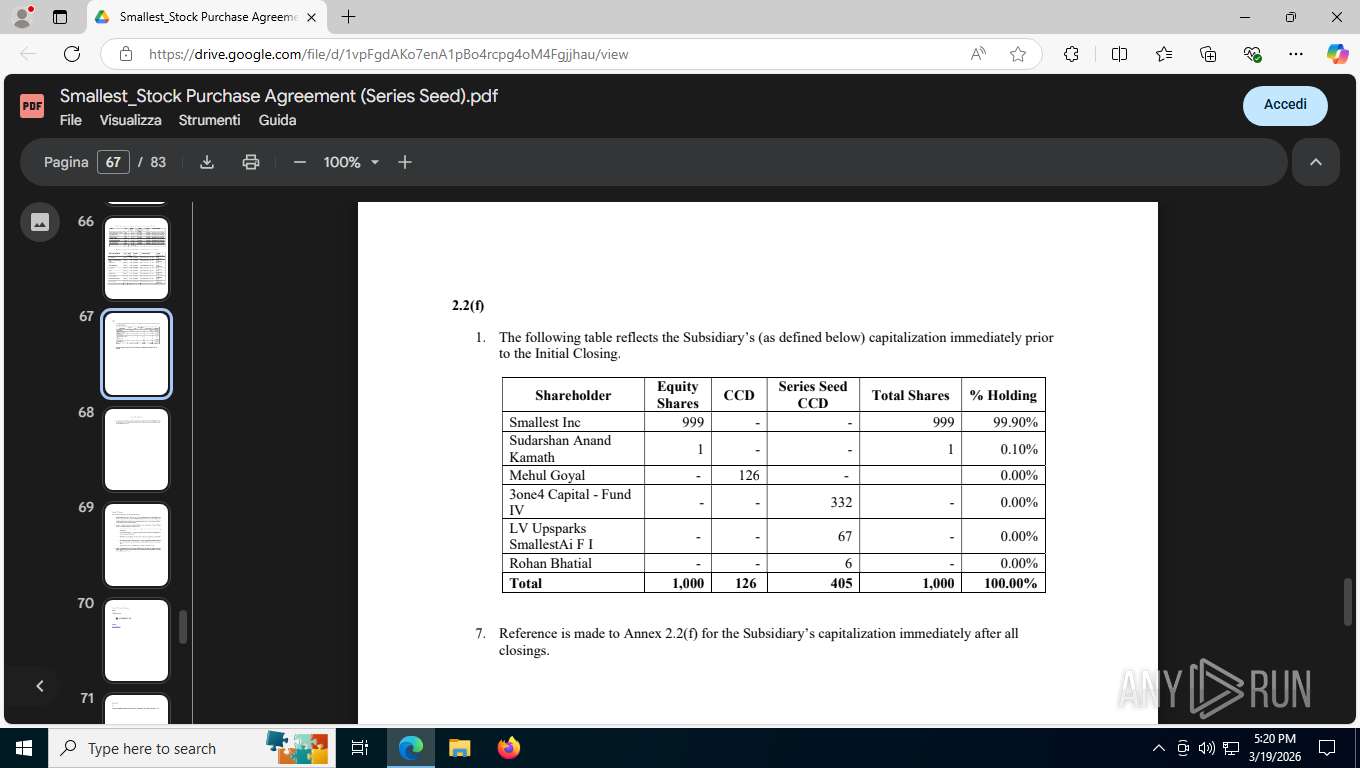Collapse the thumbnail sidebar arrow

point(40,686)
